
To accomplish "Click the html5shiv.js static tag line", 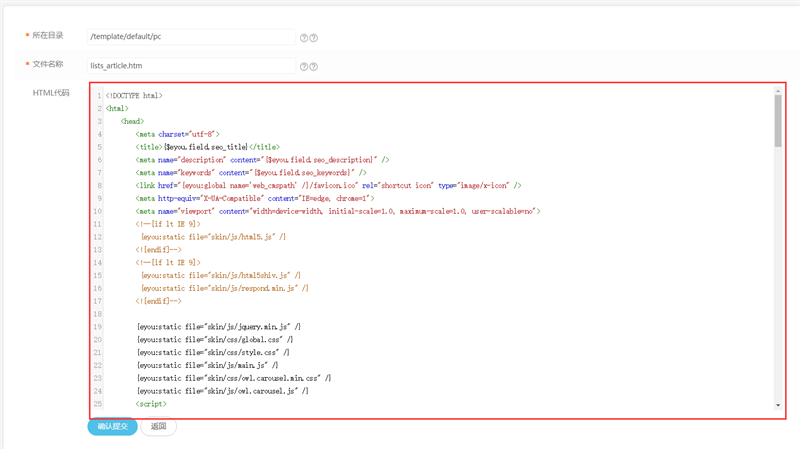I will (x=221, y=276).
